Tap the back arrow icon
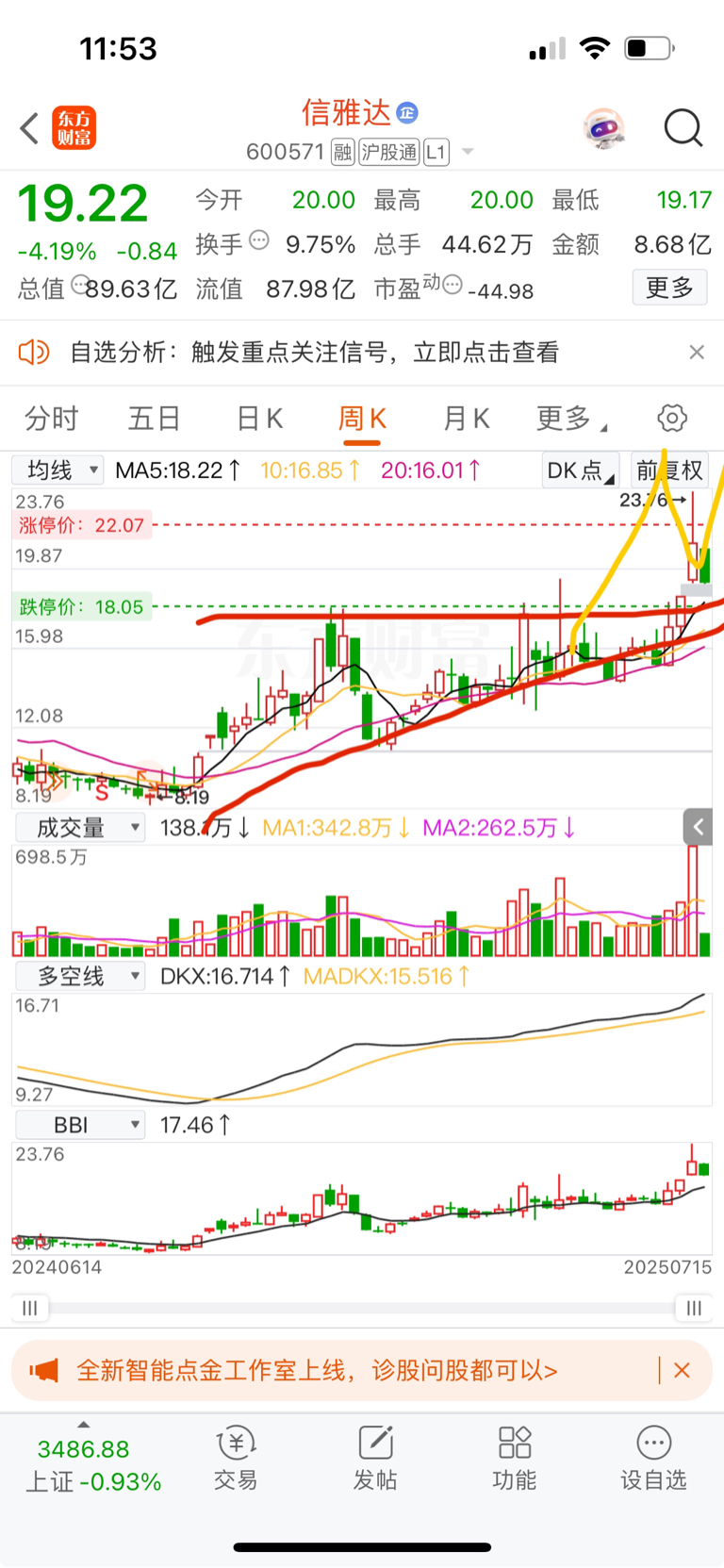724x1568 pixels. click(29, 128)
